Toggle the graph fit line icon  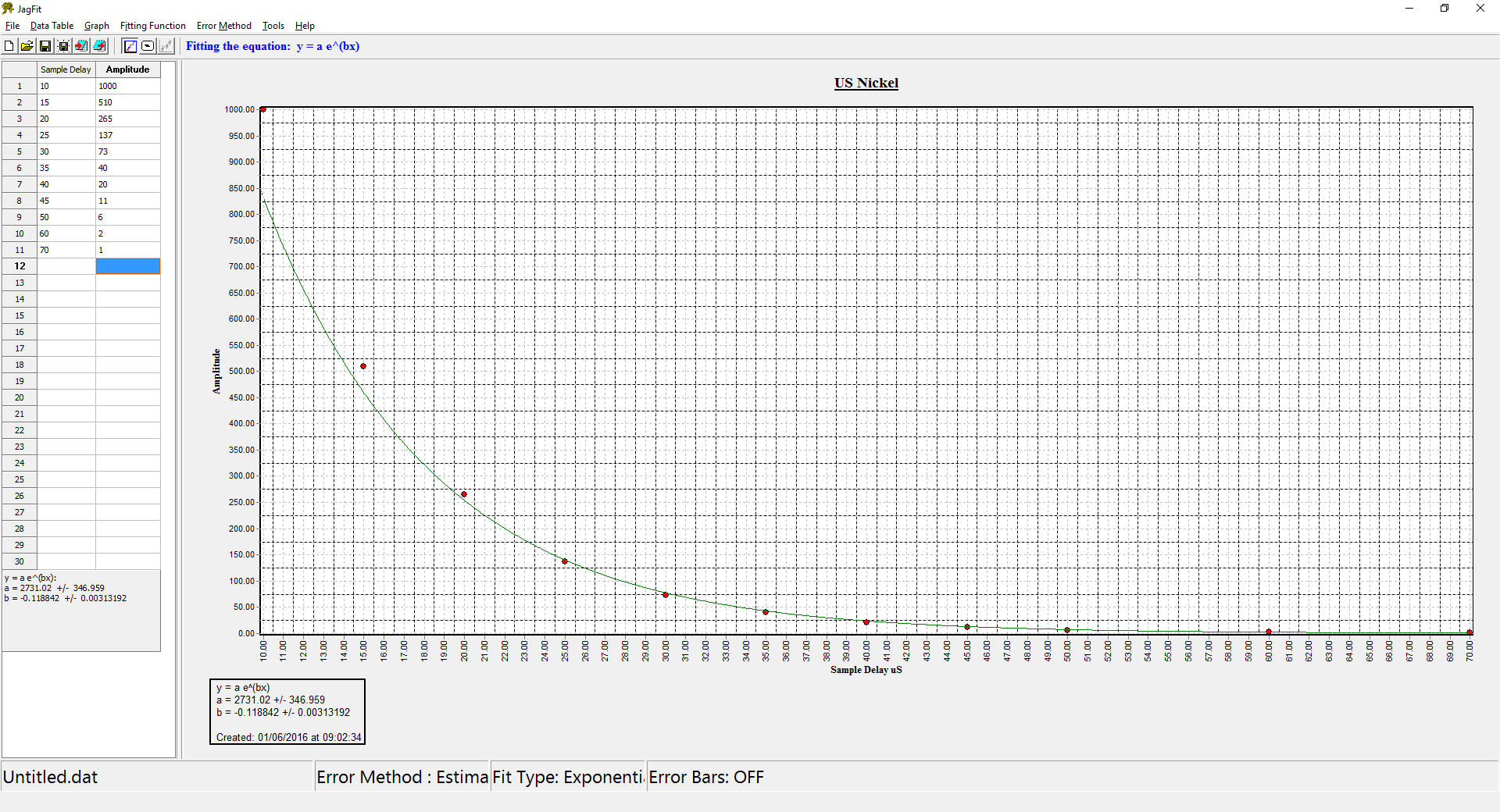[130, 46]
